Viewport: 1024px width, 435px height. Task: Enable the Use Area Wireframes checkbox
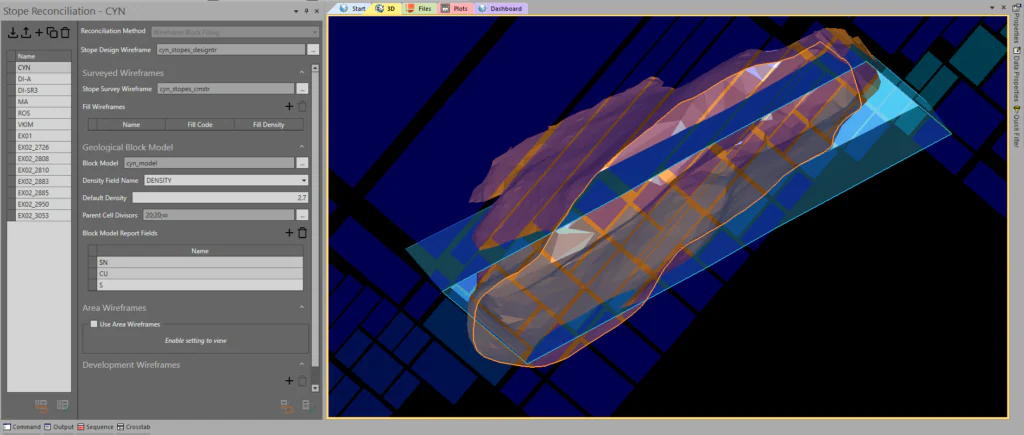click(94, 324)
